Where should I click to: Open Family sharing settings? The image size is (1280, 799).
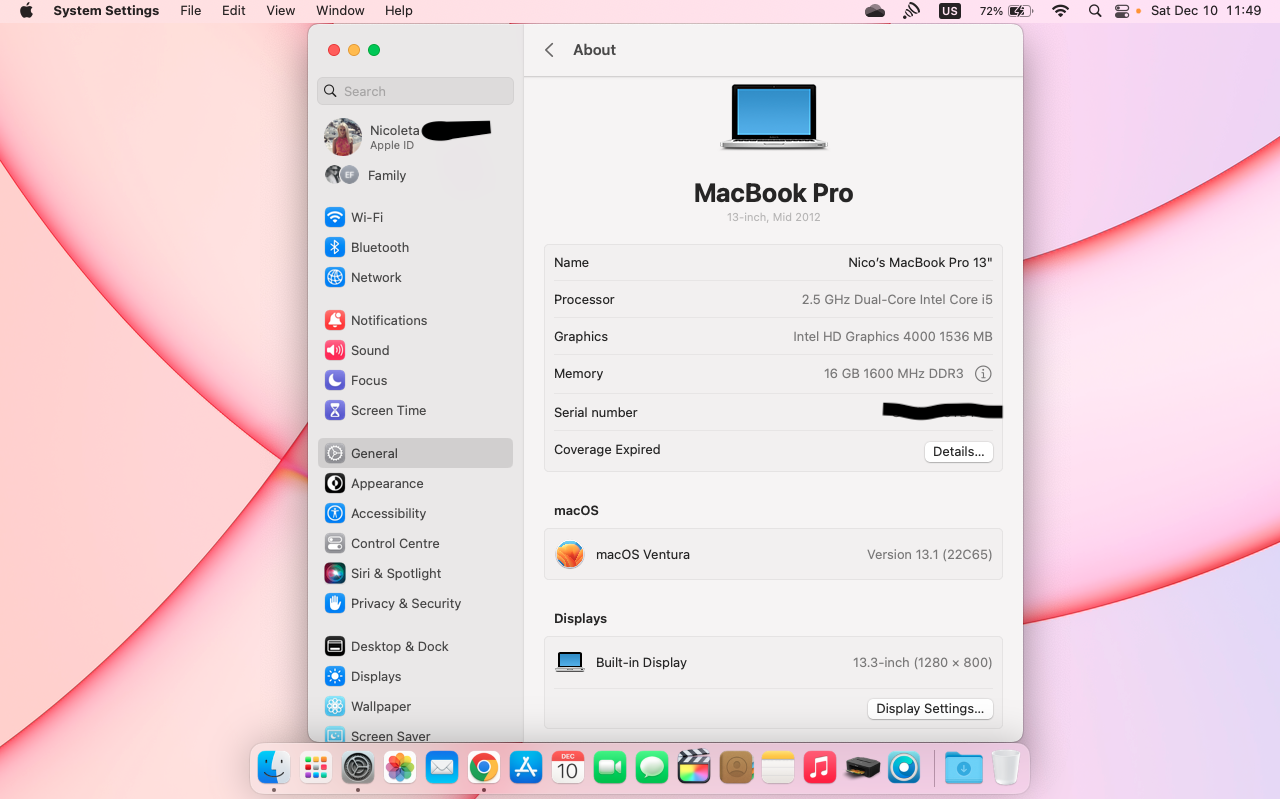[x=415, y=175]
